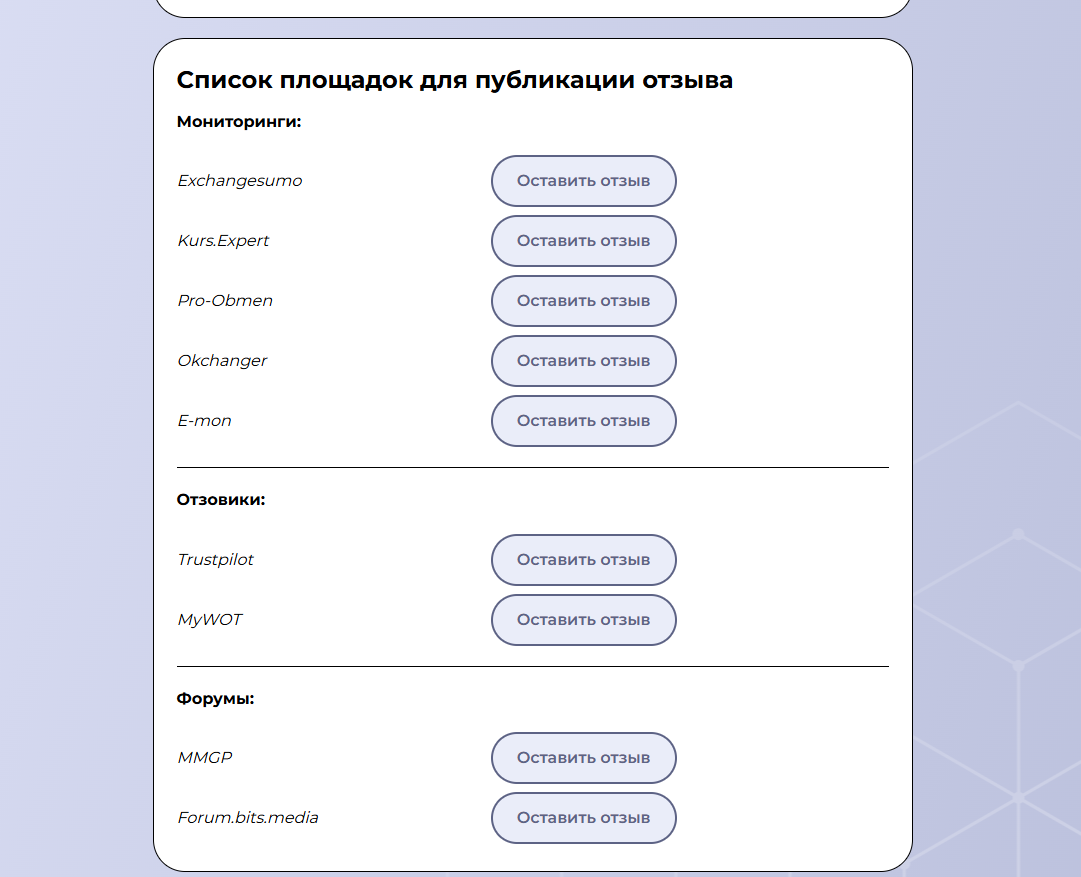1081x877 pixels.
Task: Open the Okchanger review button
Action: pyautogui.click(x=583, y=361)
